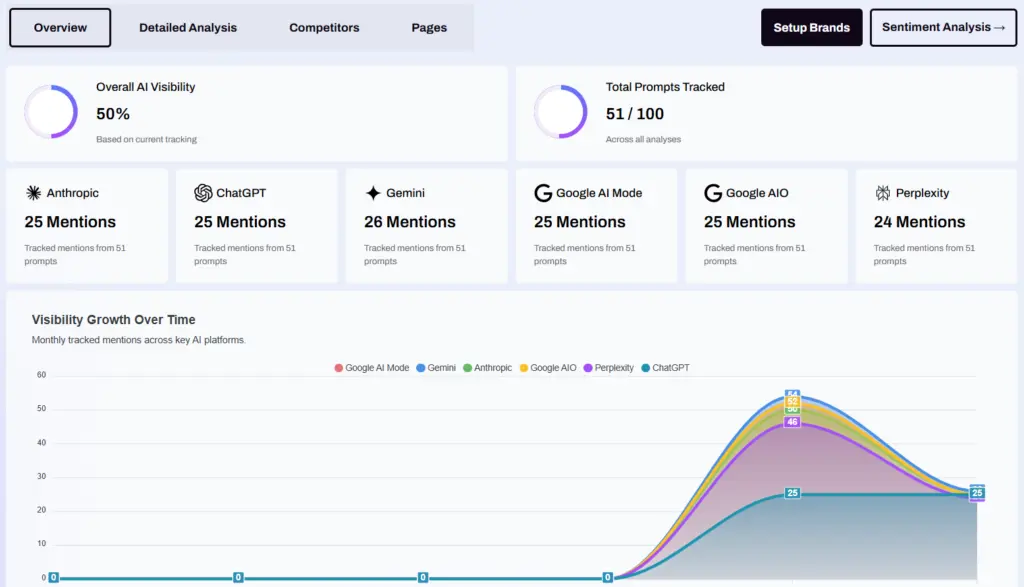Click the green Anthropic legend swatch
This screenshot has width=1024, height=587.
point(468,368)
